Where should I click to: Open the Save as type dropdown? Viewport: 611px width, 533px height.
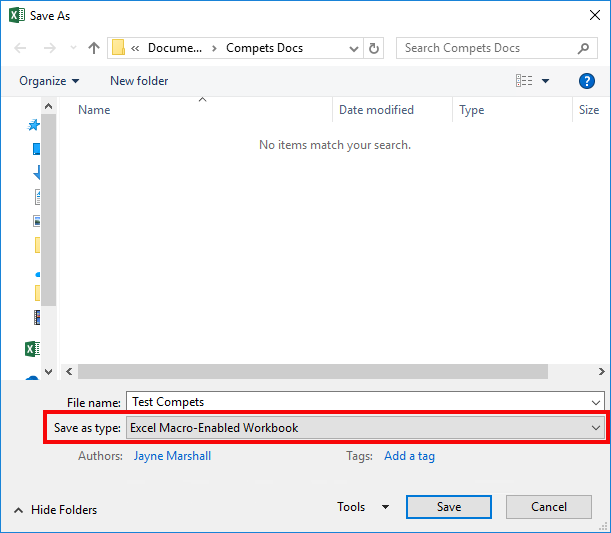tap(595, 428)
